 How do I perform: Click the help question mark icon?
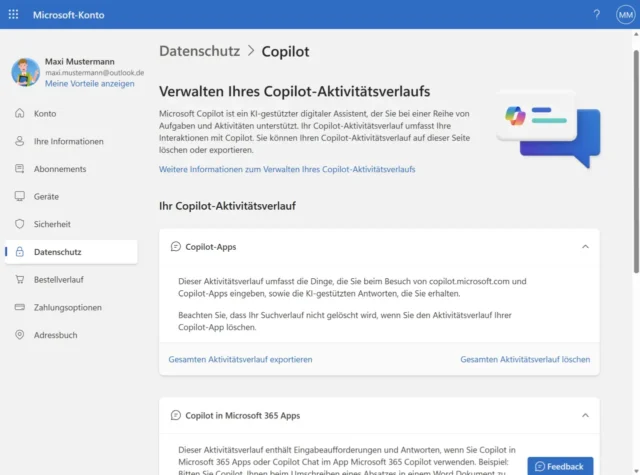coord(597,15)
